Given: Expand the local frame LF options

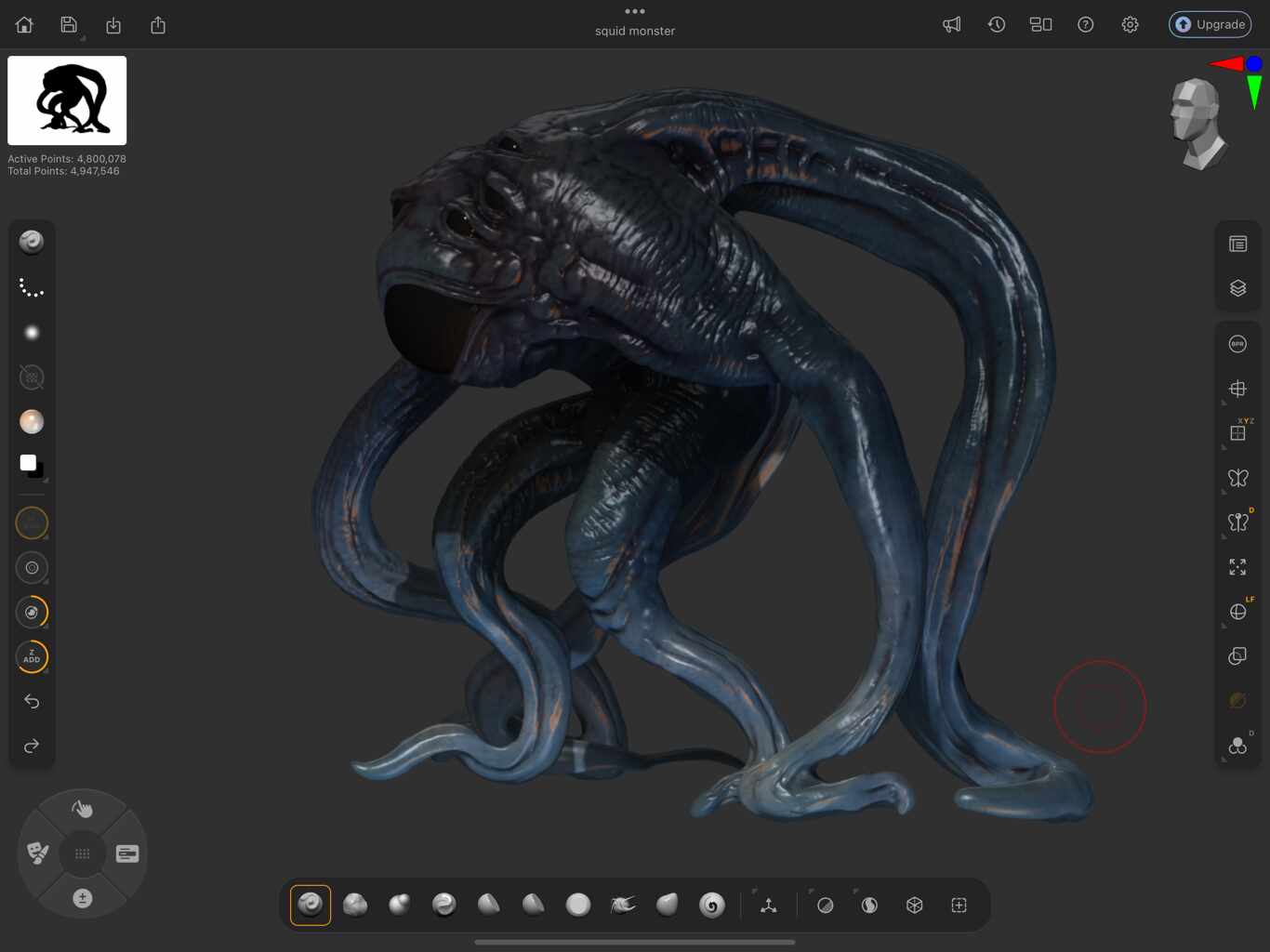Looking at the screenshot, I should (1224, 625).
